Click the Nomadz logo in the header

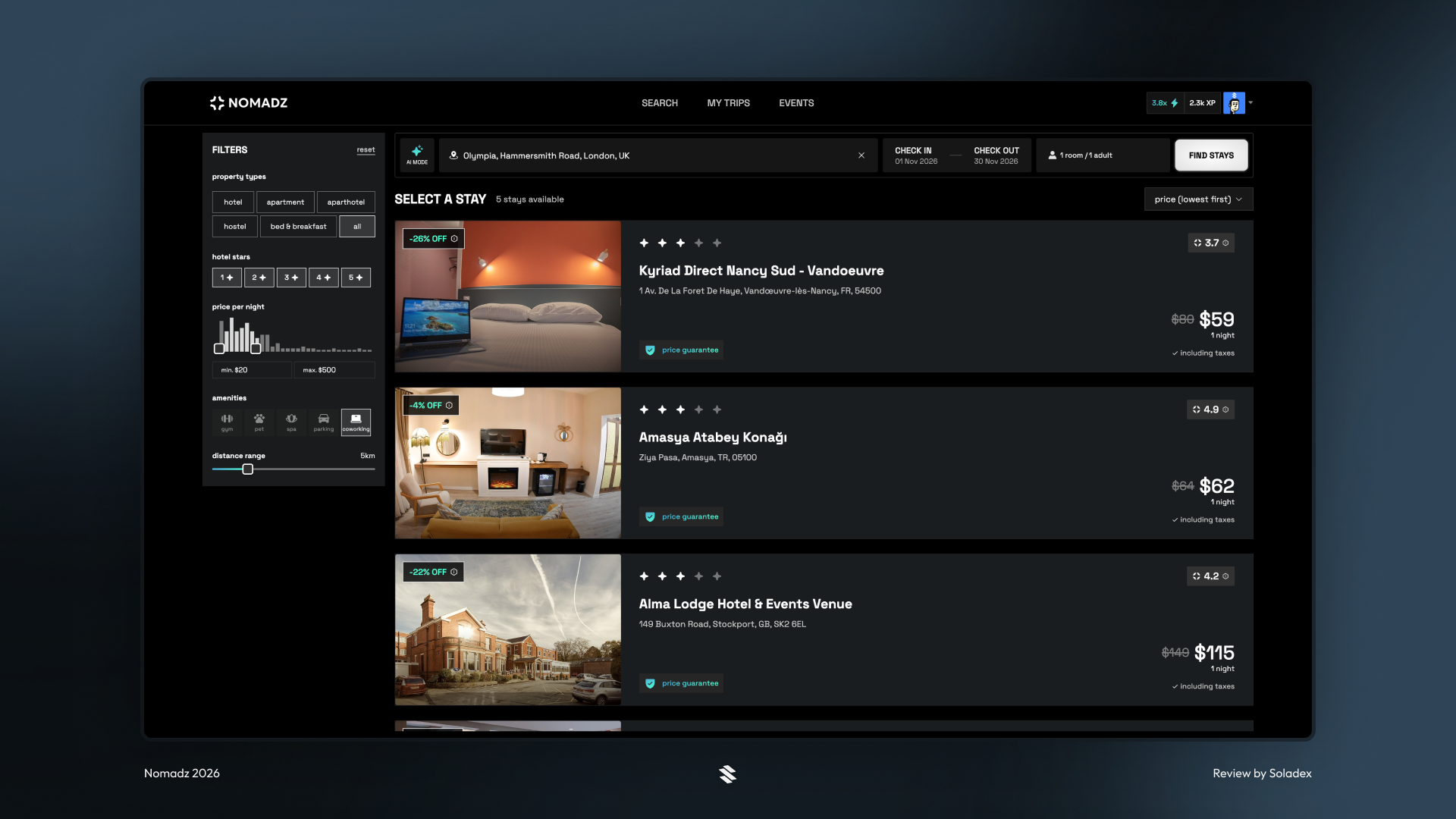[x=248, y=102]
